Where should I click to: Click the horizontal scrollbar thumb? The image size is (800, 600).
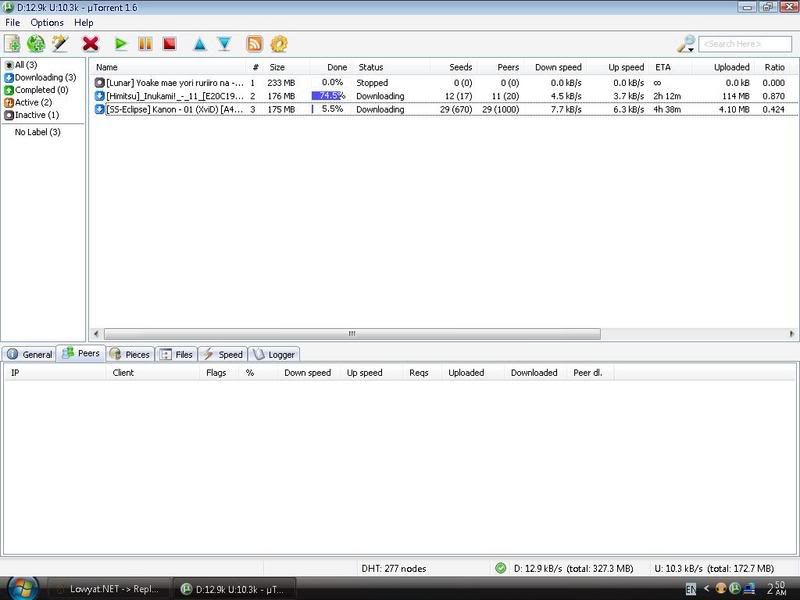[352, 334]
